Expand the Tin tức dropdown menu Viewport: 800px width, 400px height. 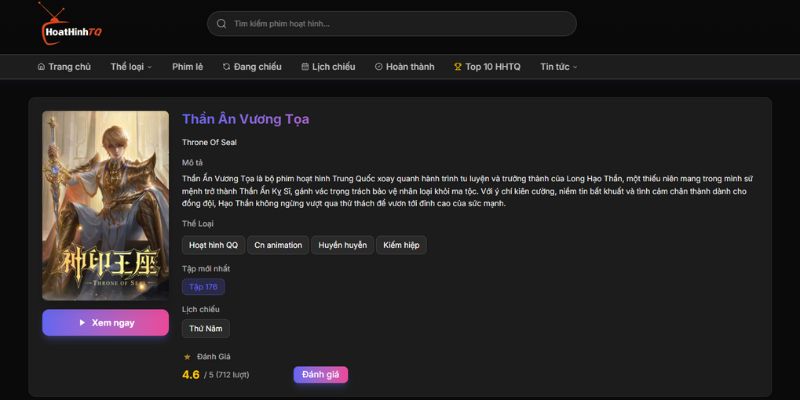click(x=559, y=67)
